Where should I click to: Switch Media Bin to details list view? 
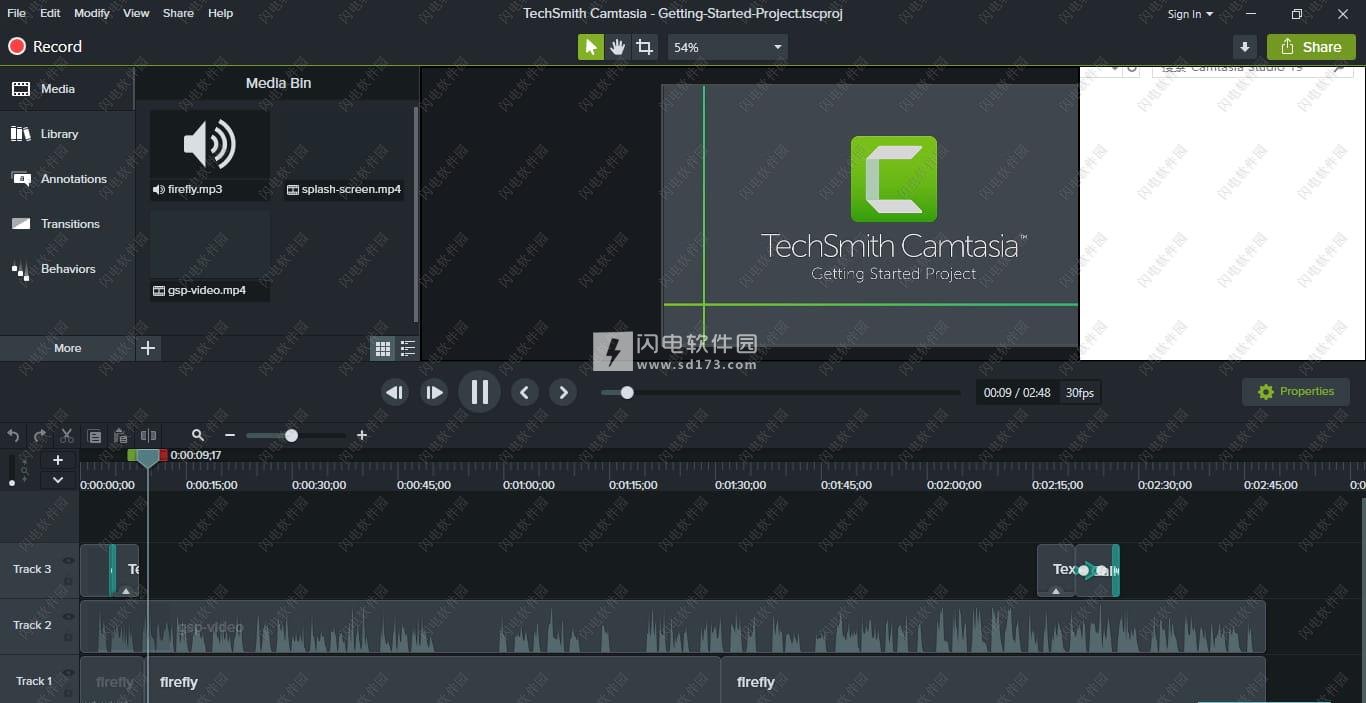coord(408,348)
